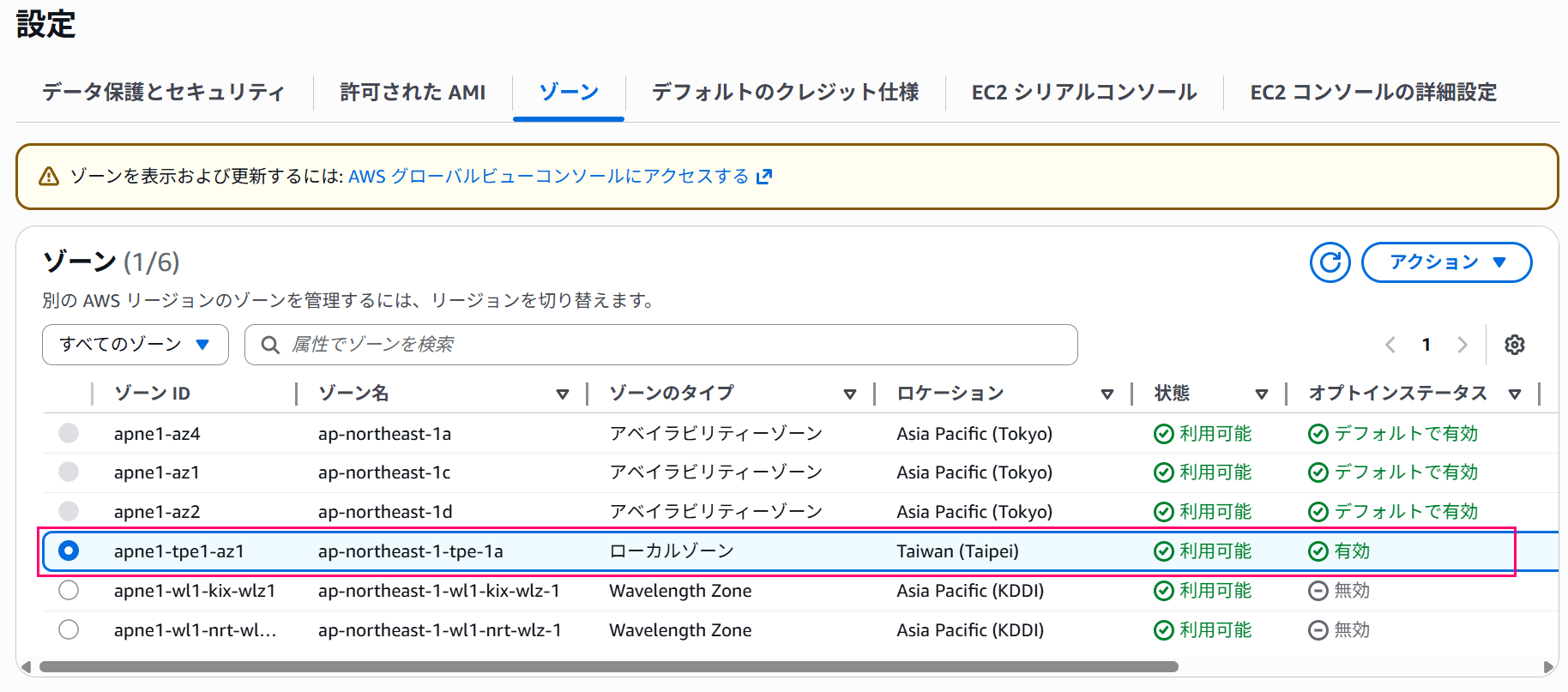Select radio button for apne1-az1
The image size is (1568, 692).
coord(69,472)
